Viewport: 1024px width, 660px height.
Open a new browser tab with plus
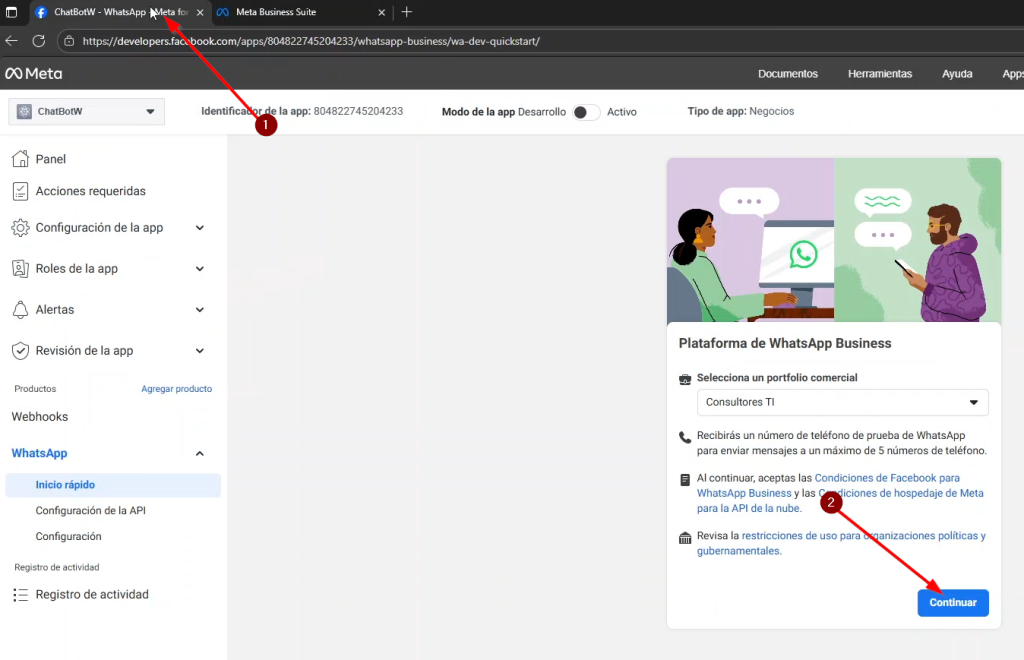(x=407, y=12)
